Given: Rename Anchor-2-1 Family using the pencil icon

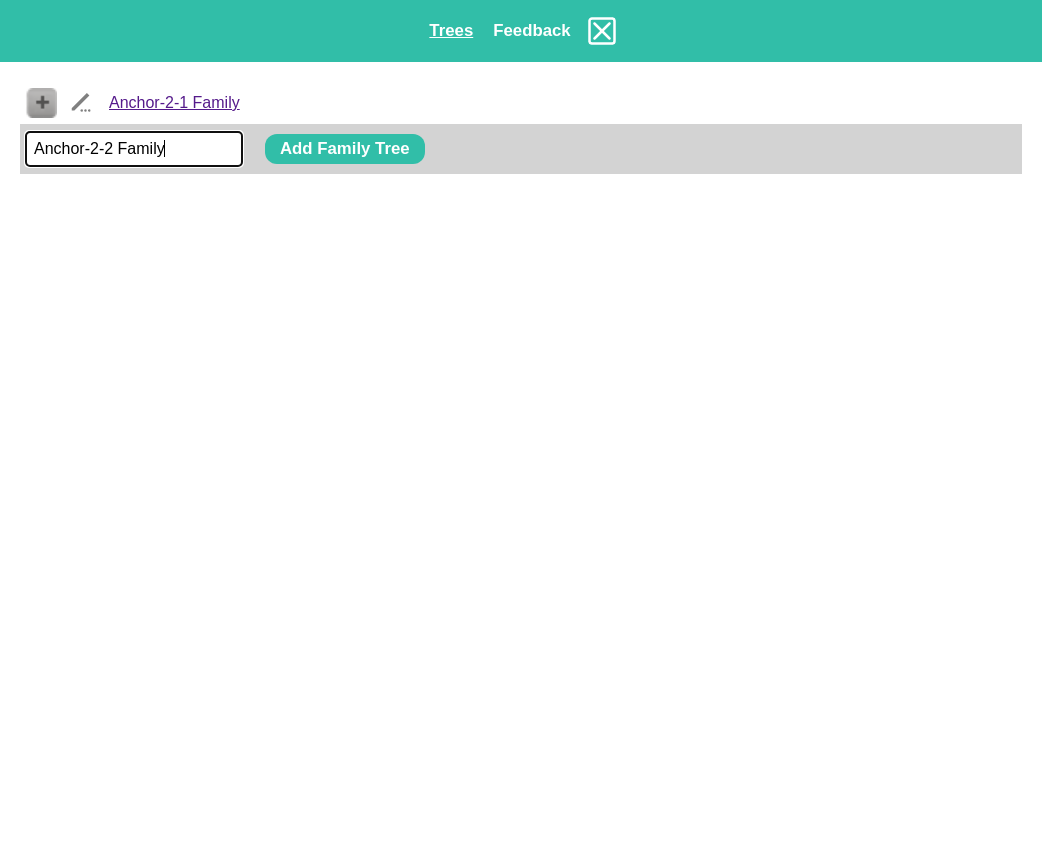Looking at the screenshot, I should pos(81,103).
